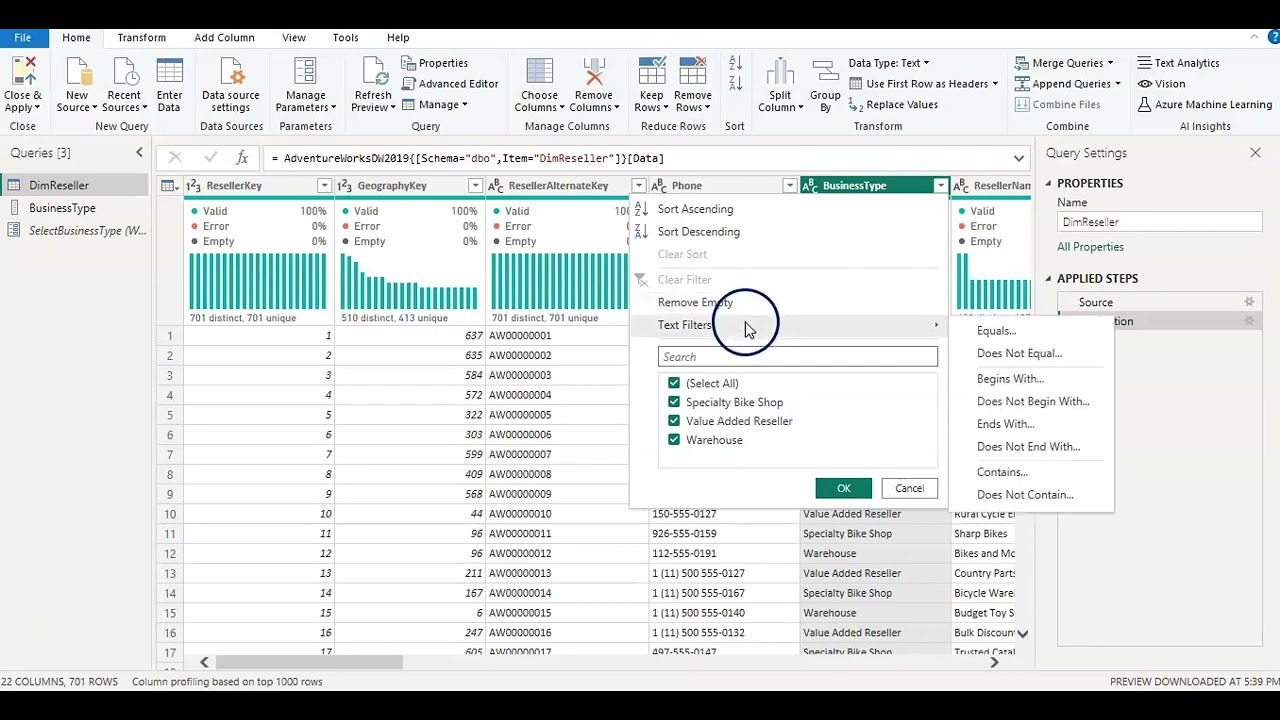
Task: Uncheck Value Added Reseller filter
Action: (x=674, y=421)
